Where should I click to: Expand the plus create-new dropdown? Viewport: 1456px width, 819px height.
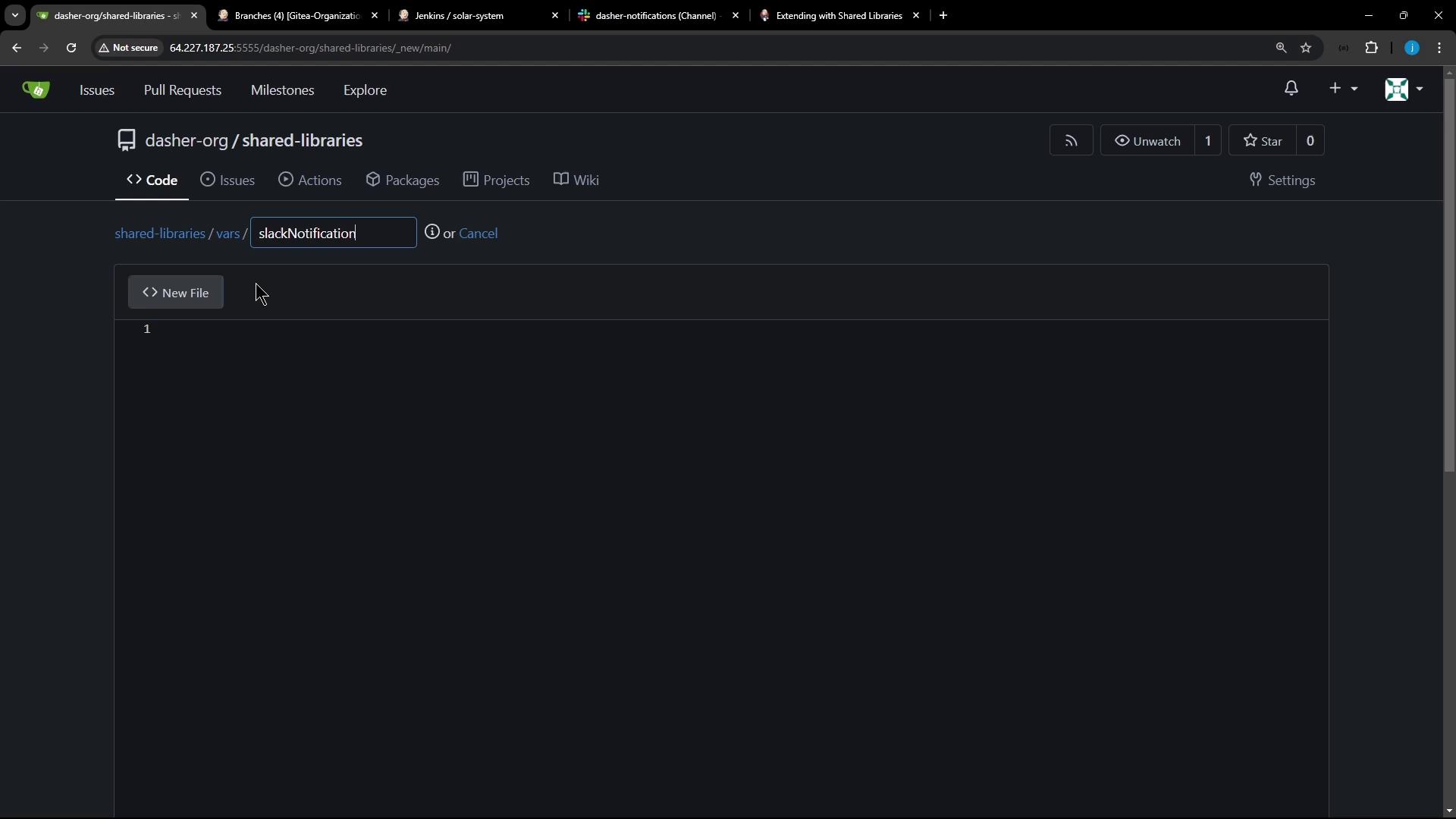(1342, 89)
